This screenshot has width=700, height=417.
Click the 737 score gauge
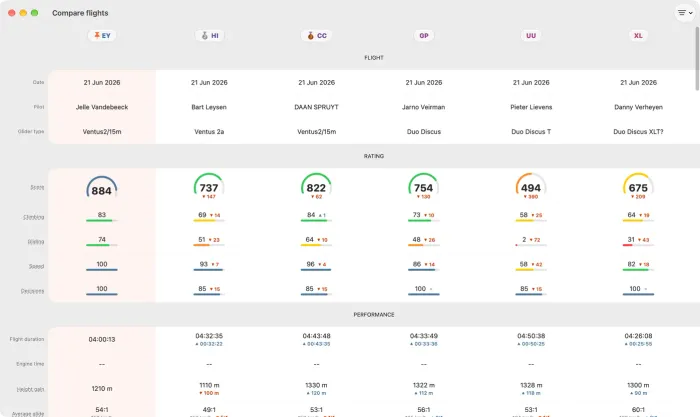(209, 186)
